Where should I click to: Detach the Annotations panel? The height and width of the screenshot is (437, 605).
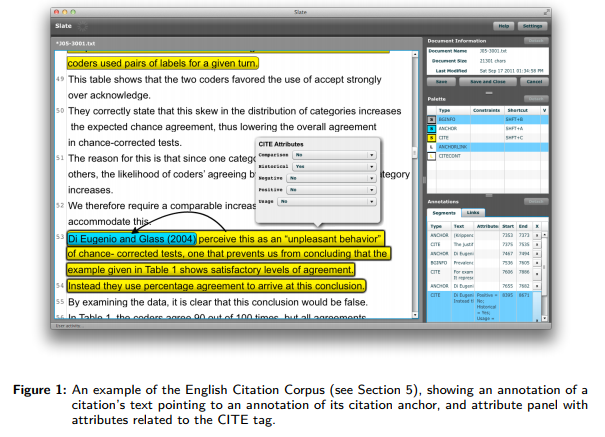pyautogui.click(x=536, y=201)
